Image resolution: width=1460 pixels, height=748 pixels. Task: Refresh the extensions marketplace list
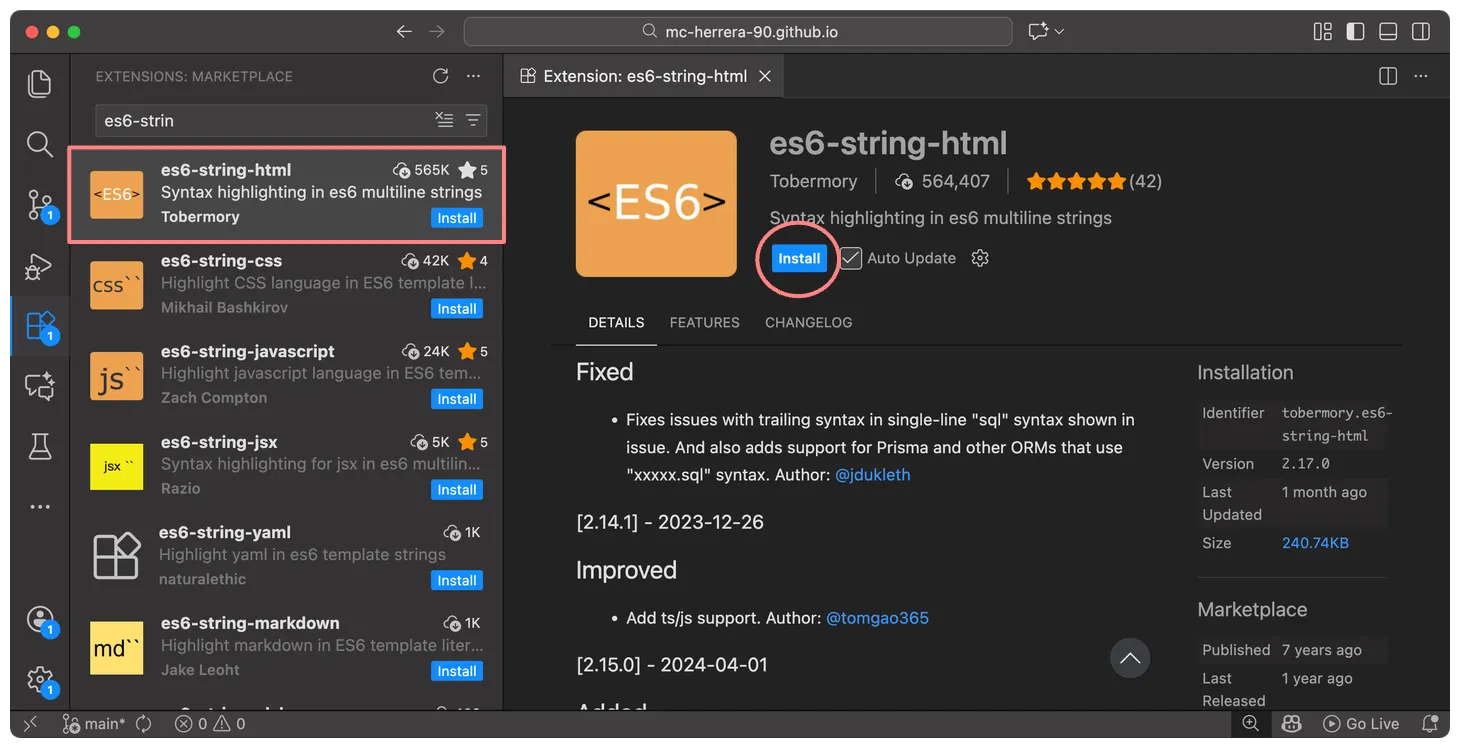coord(440,75)
